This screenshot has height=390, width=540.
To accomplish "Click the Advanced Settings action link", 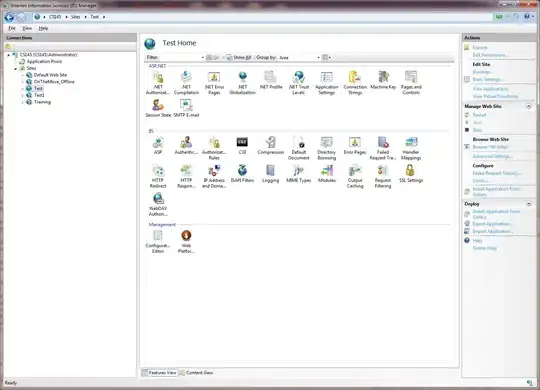I will point(492,156).
